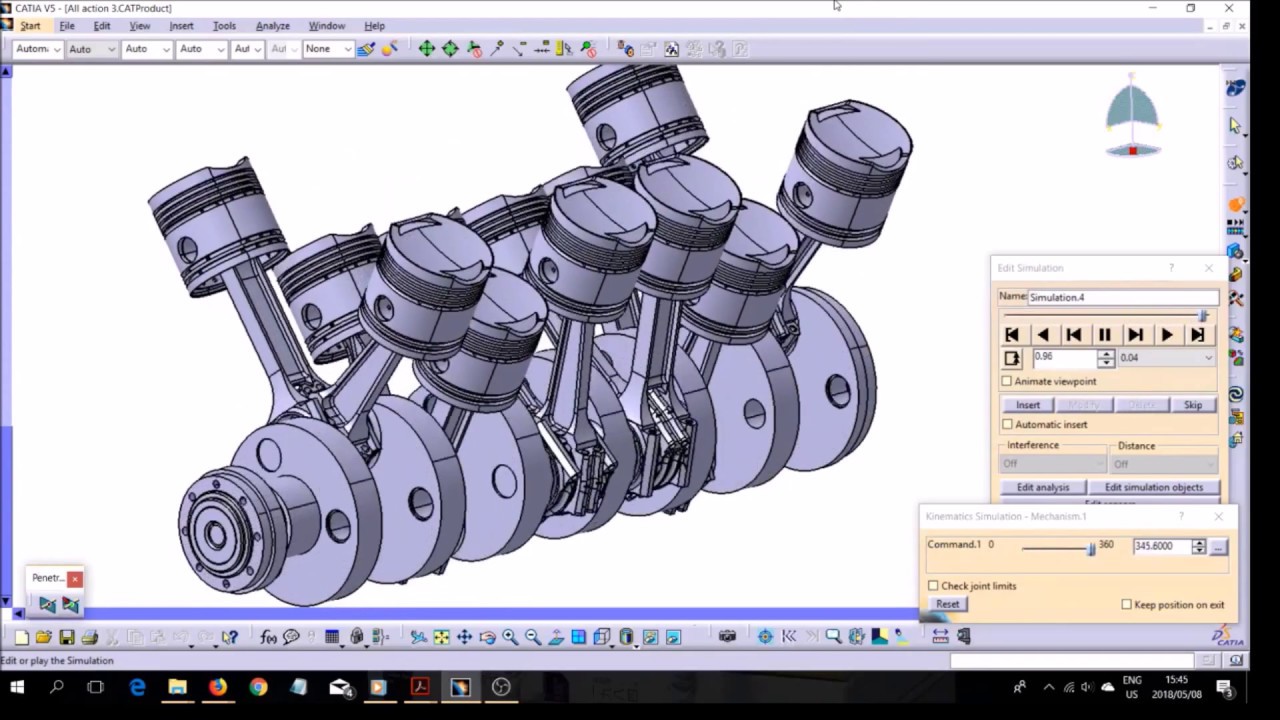Zoom in with the magnifier plus icon
This screenshot has height=720, width=1280.
point(510,637)
